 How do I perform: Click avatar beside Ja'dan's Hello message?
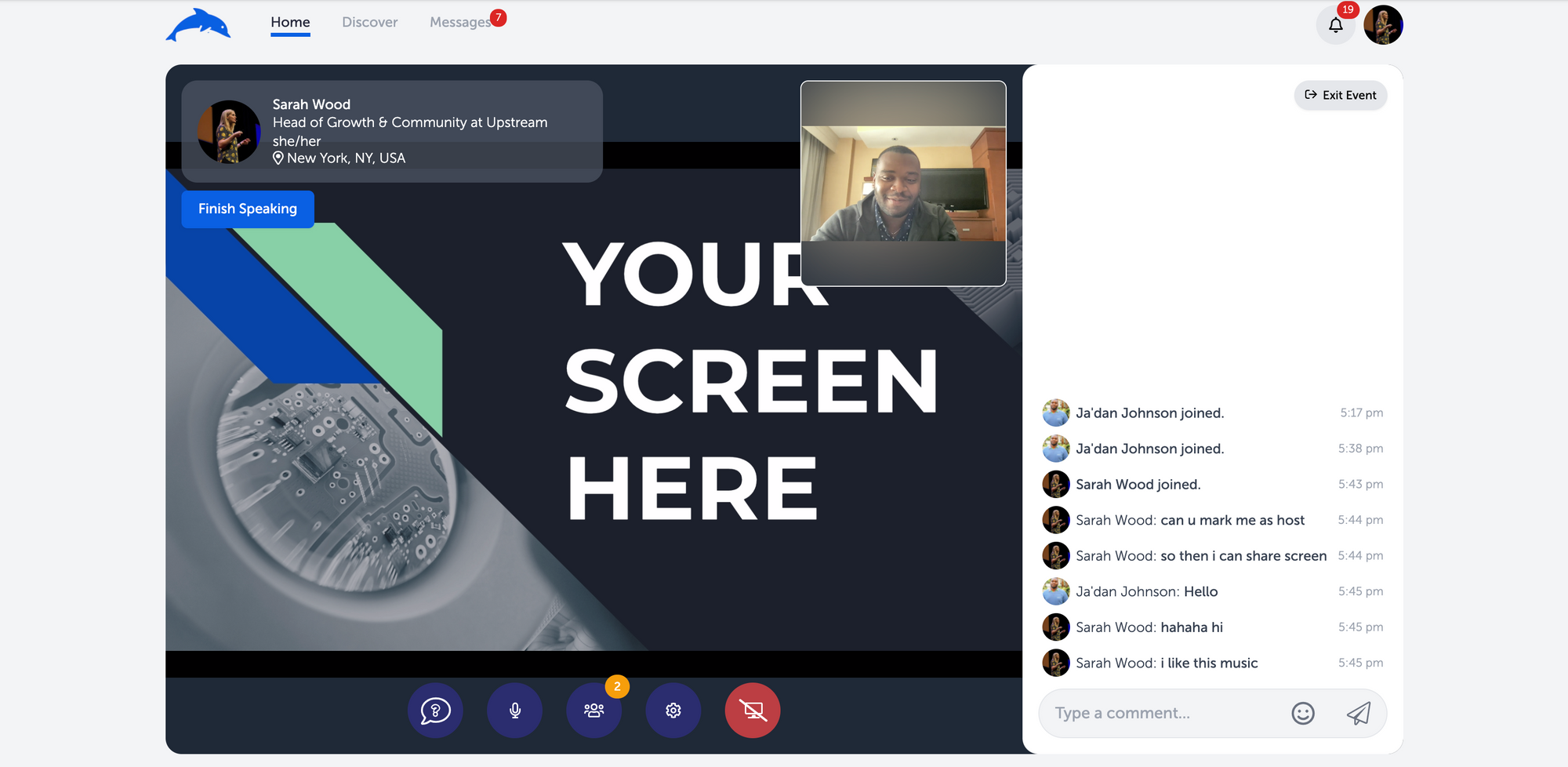[x=1056, y=591]
